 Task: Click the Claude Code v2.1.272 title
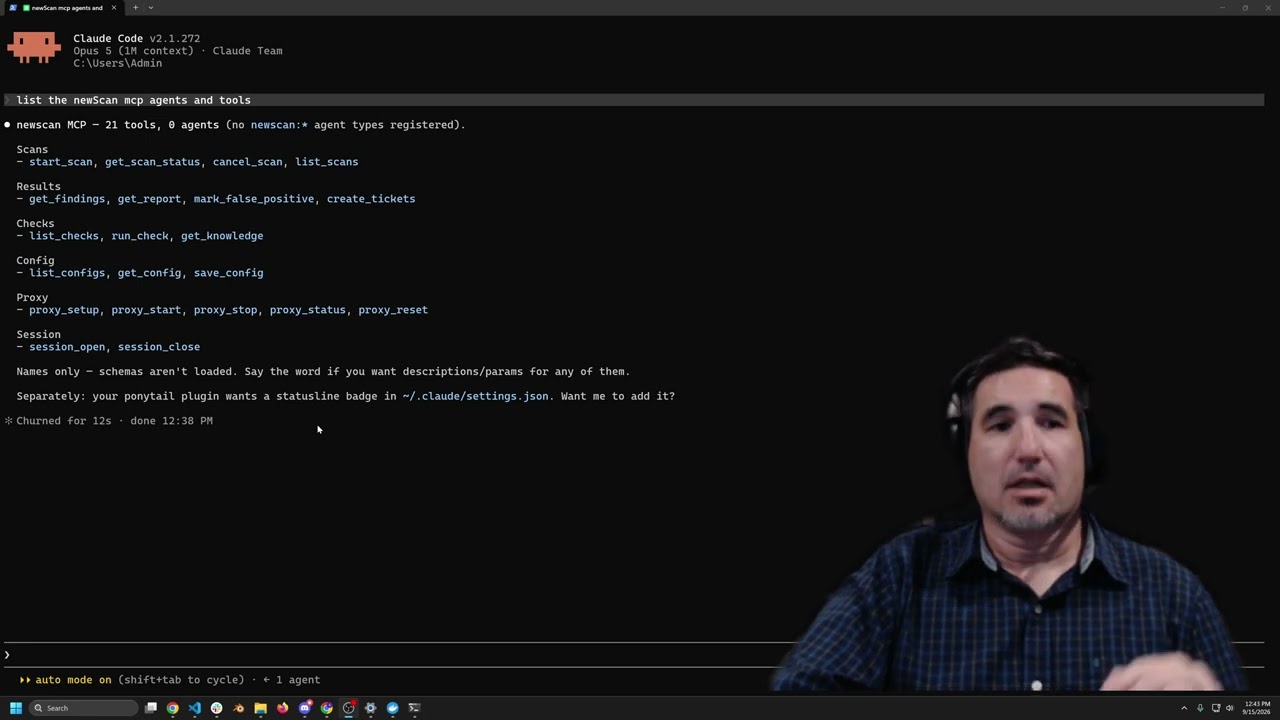click(136, 39)
